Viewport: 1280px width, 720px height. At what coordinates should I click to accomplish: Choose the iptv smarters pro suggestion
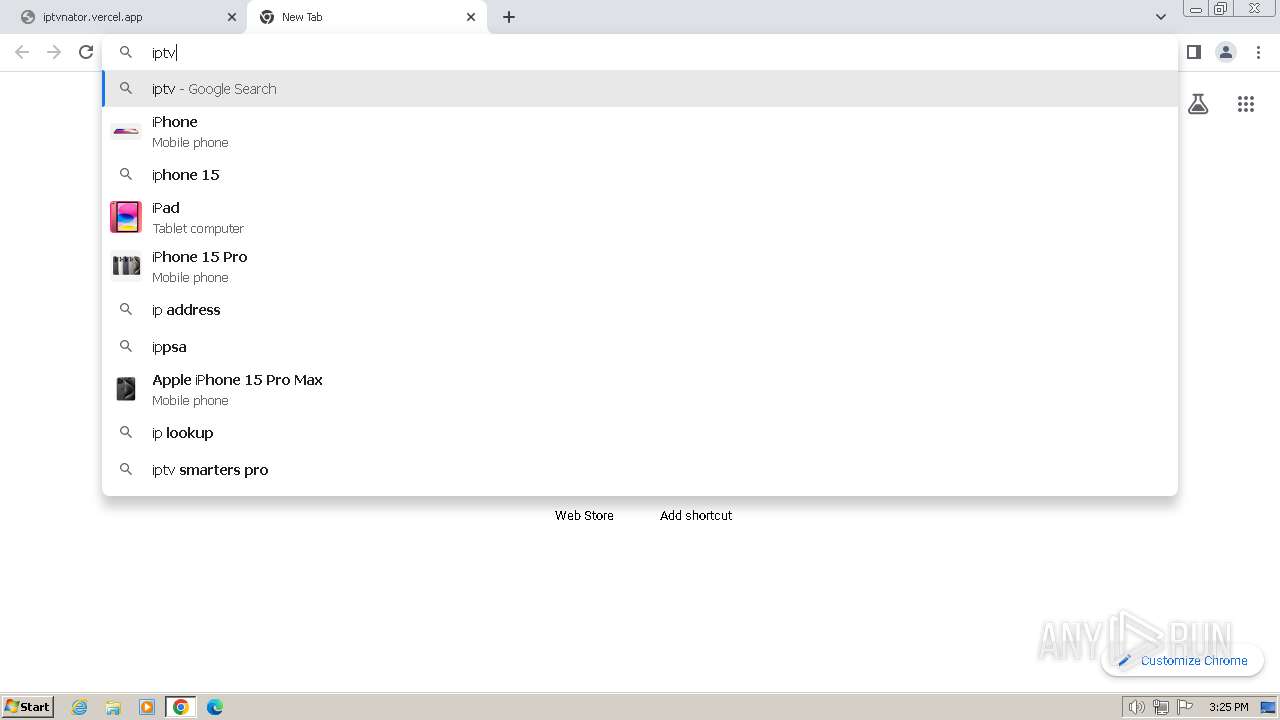pos(640,470)
